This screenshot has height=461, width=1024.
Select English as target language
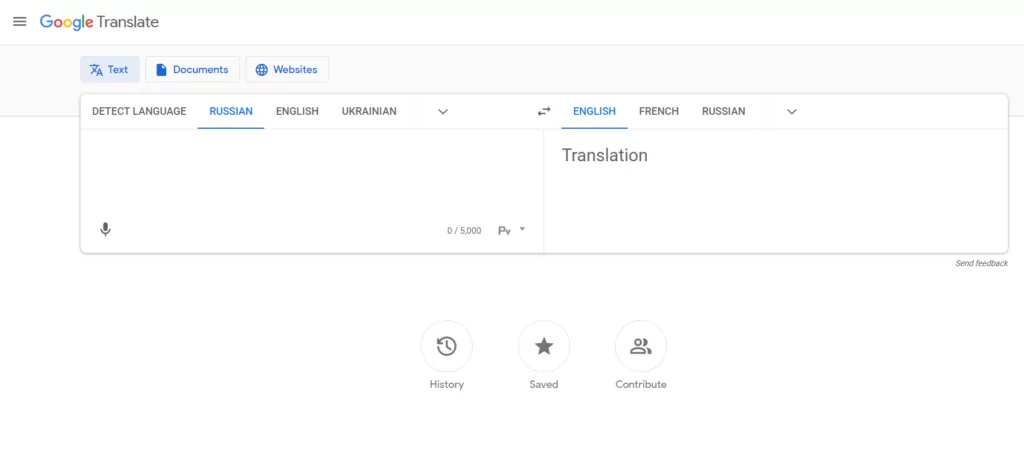point(594,112)
